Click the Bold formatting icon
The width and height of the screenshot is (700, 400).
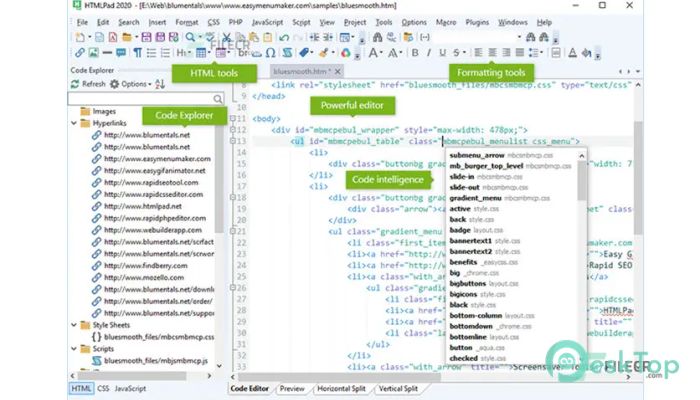click(414, 53)
